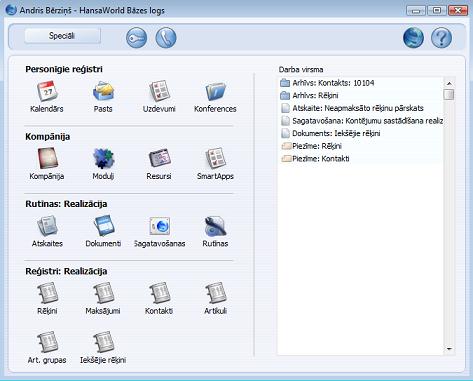Open the Rēķini register binder

tap(47, 293)
